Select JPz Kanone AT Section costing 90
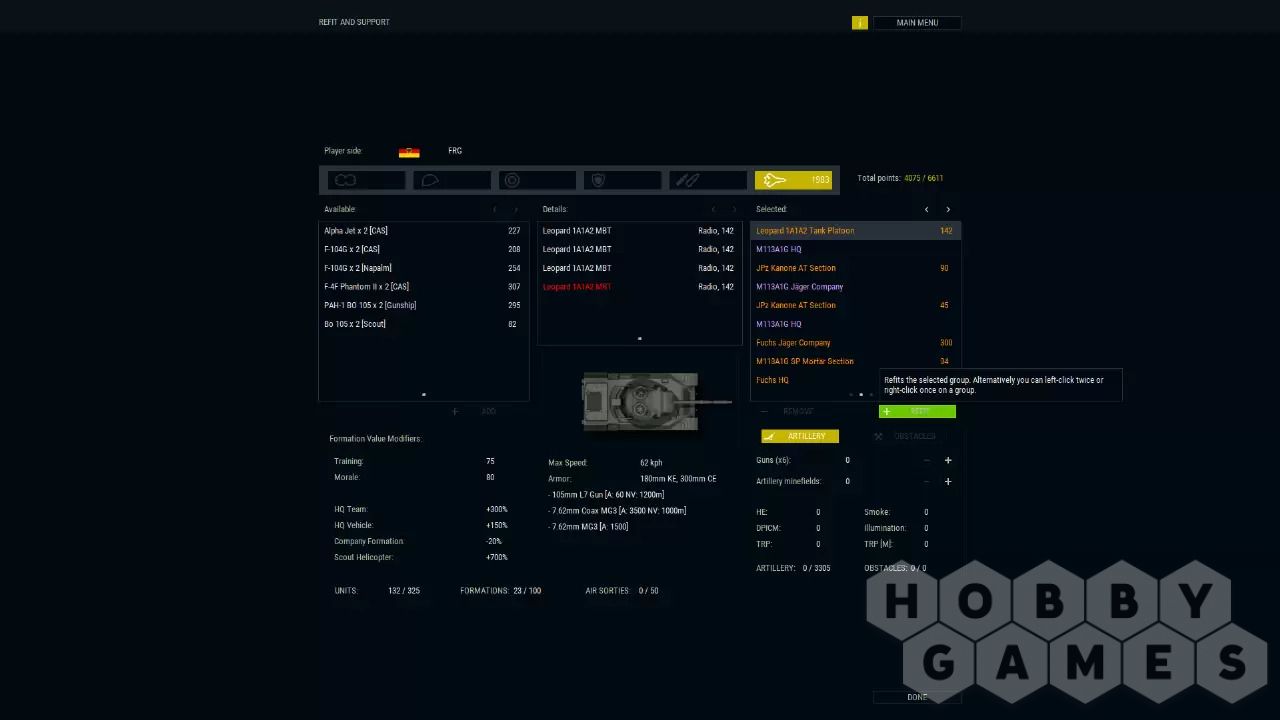 click(x=854, y=268)
